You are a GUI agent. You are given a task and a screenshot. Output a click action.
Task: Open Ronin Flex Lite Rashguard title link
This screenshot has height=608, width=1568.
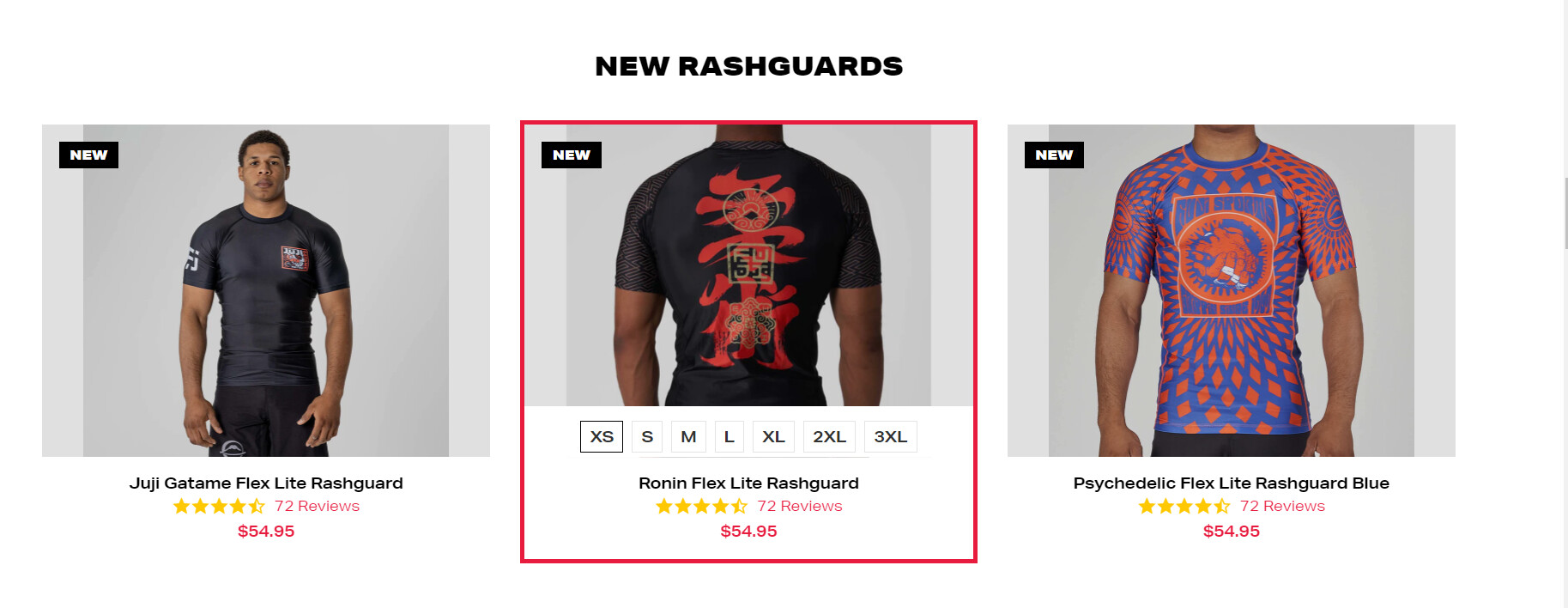coord(748,483)
